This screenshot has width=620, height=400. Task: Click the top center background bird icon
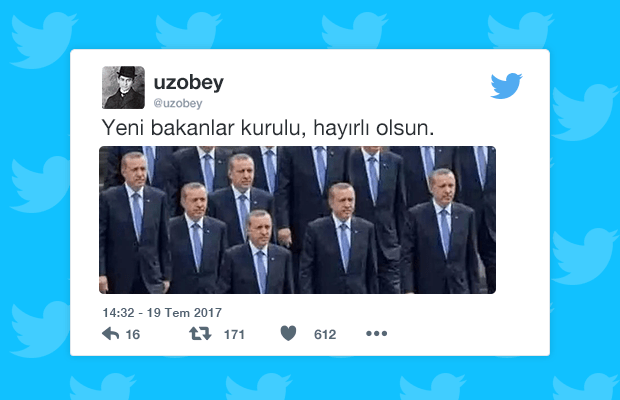354,31
